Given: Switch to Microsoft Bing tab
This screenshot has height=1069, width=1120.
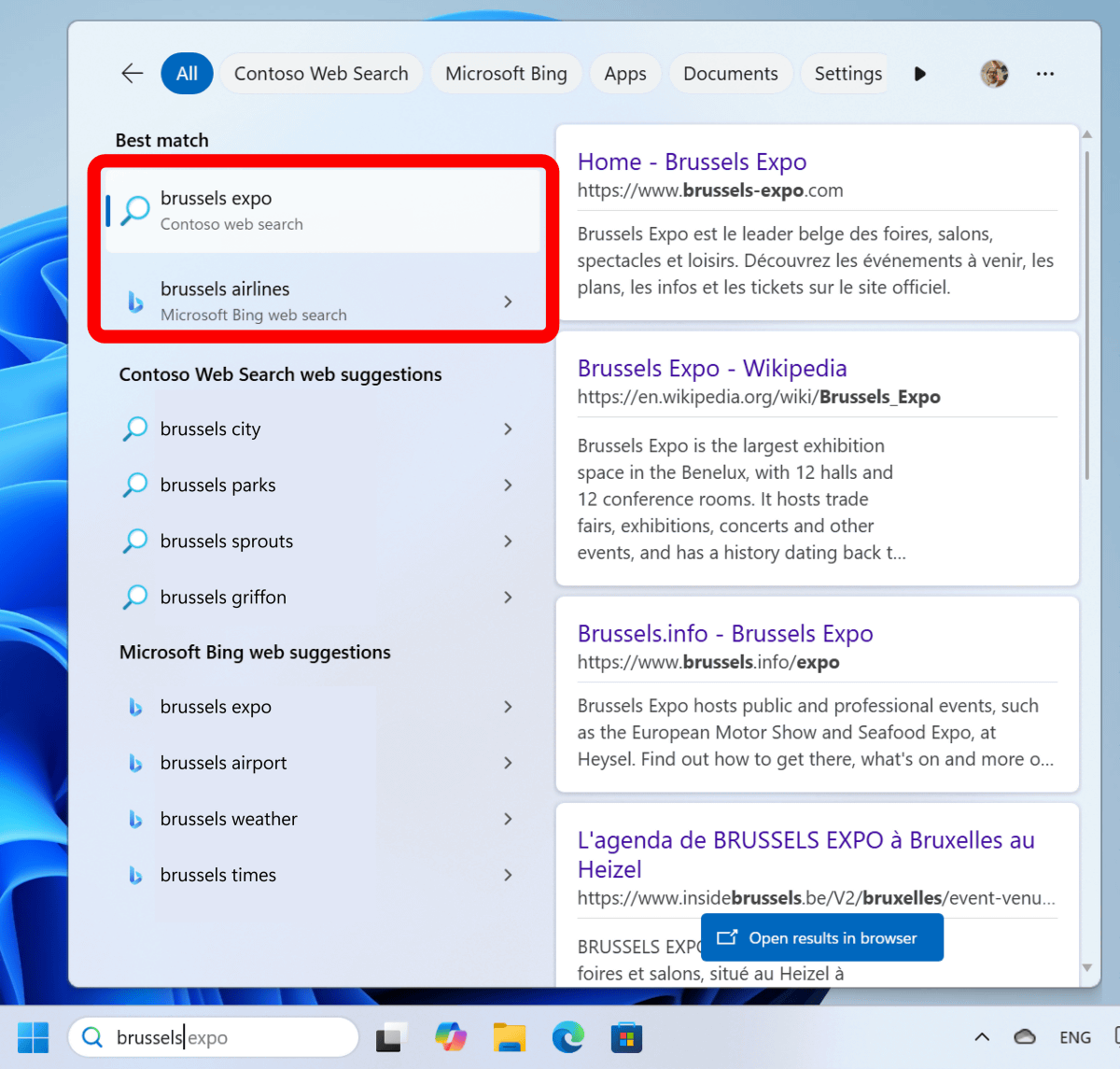Looking at the screenshot, I should click(506, 74).
